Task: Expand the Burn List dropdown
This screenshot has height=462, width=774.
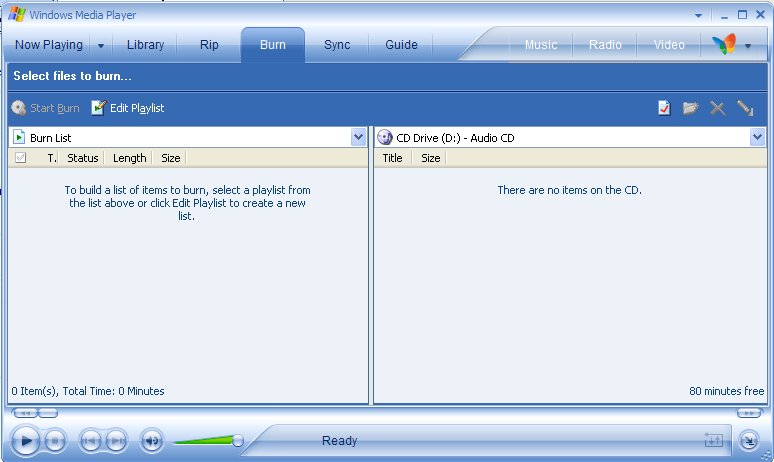Action: point(359,137)
